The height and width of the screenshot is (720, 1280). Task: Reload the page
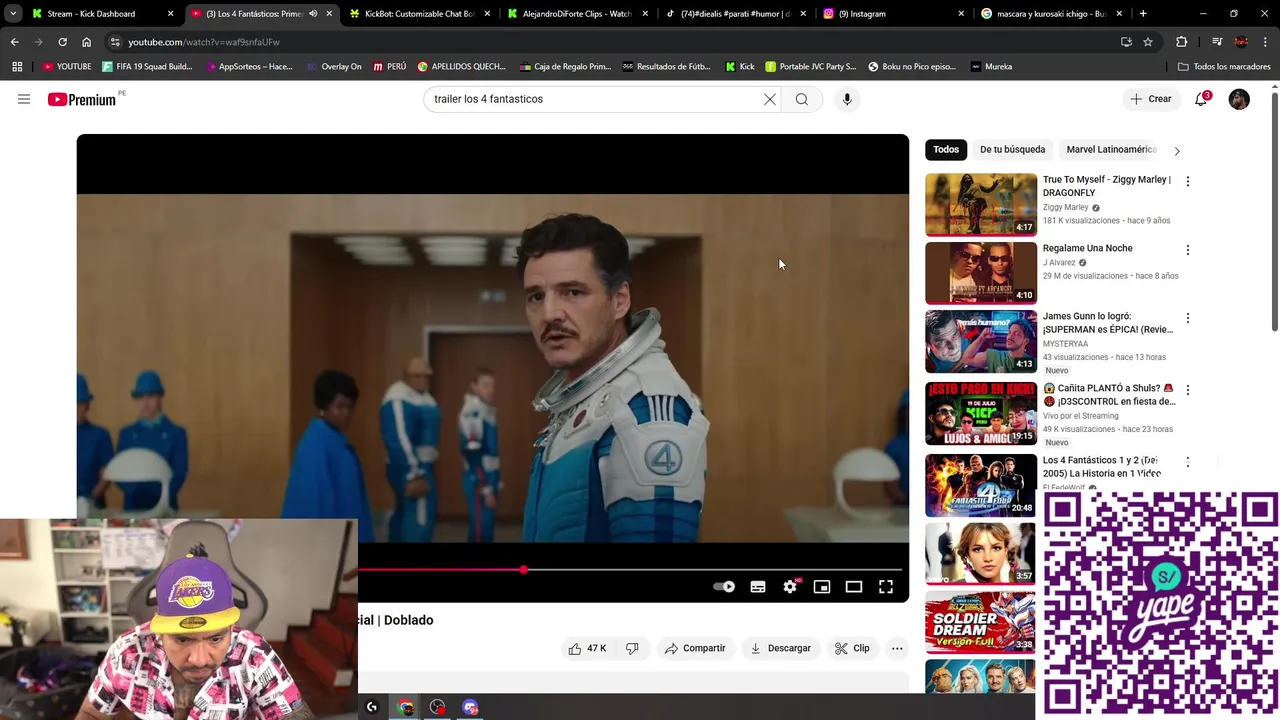pos(62,42)
